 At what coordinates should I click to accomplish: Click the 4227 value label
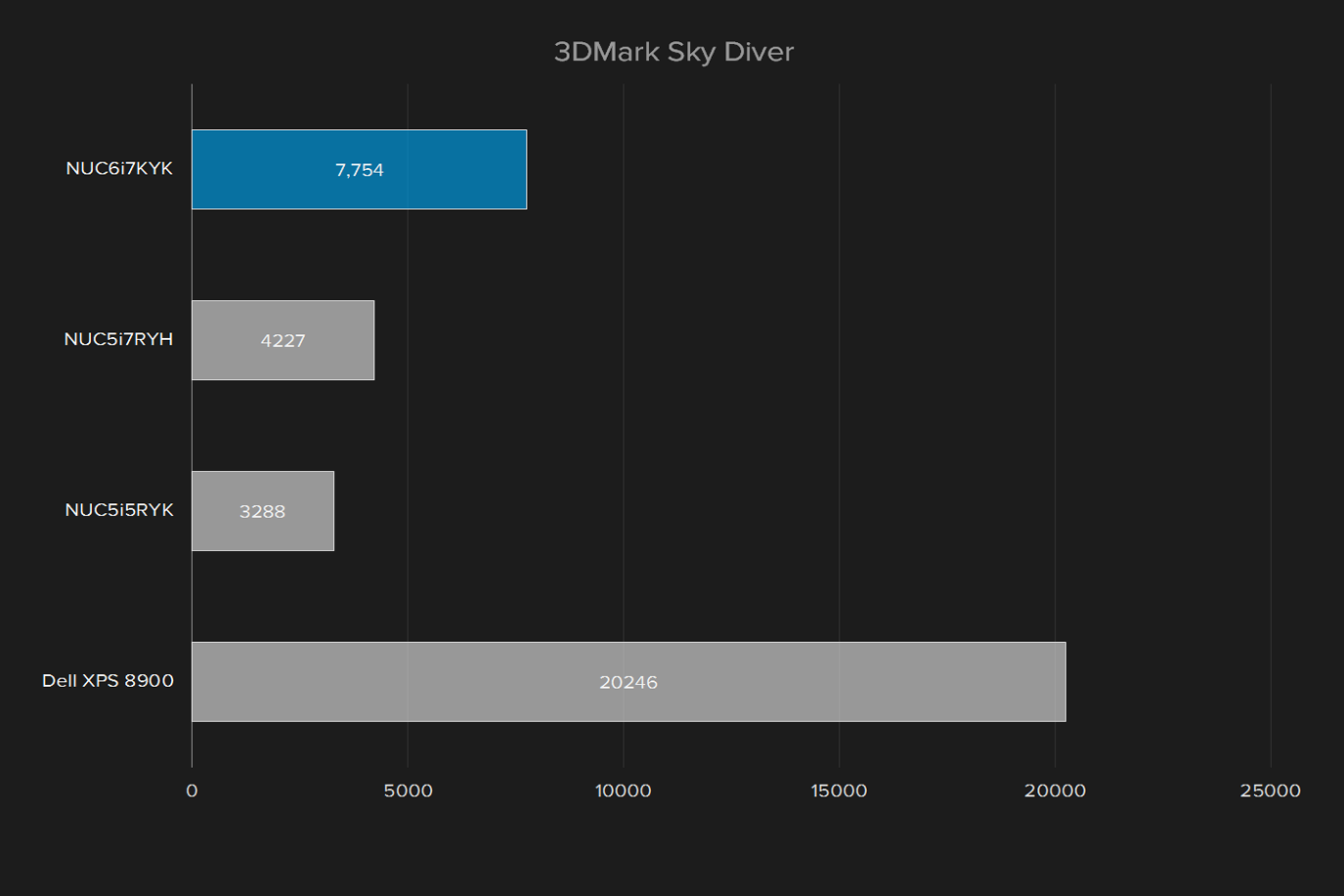click(x=283, y=341)
